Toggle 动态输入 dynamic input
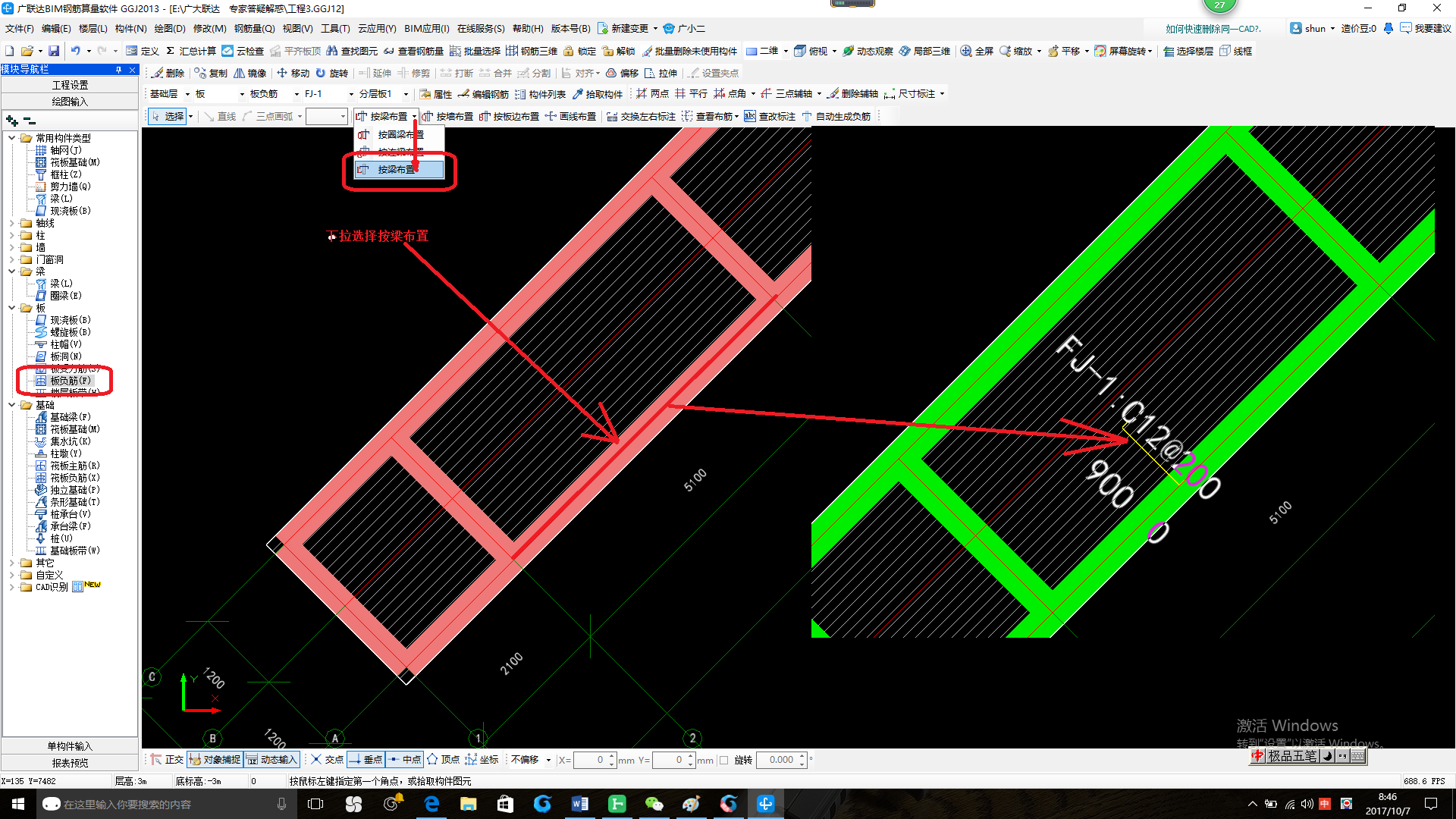Screen dimensions: 1456x819 coord(271,759)
